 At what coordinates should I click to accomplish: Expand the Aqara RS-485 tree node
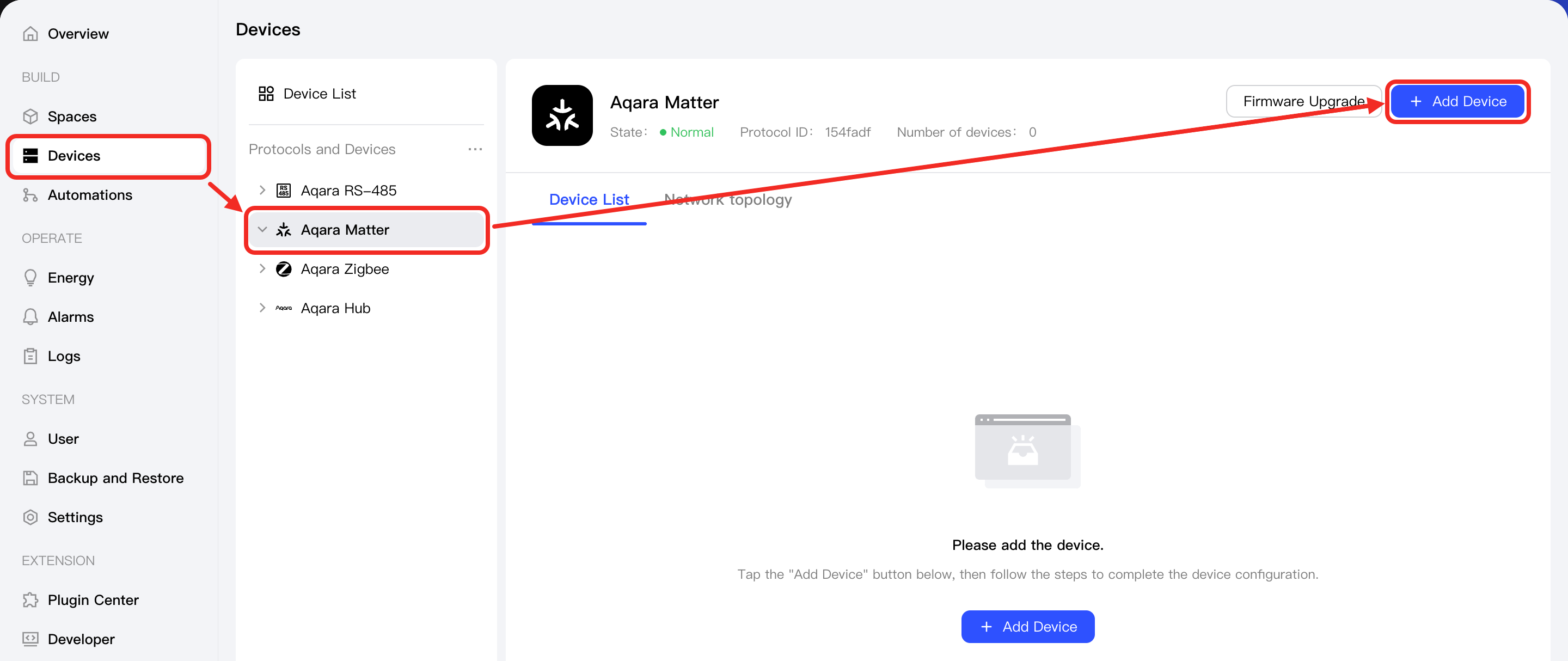pyautogui.click(x=262, y=191)
